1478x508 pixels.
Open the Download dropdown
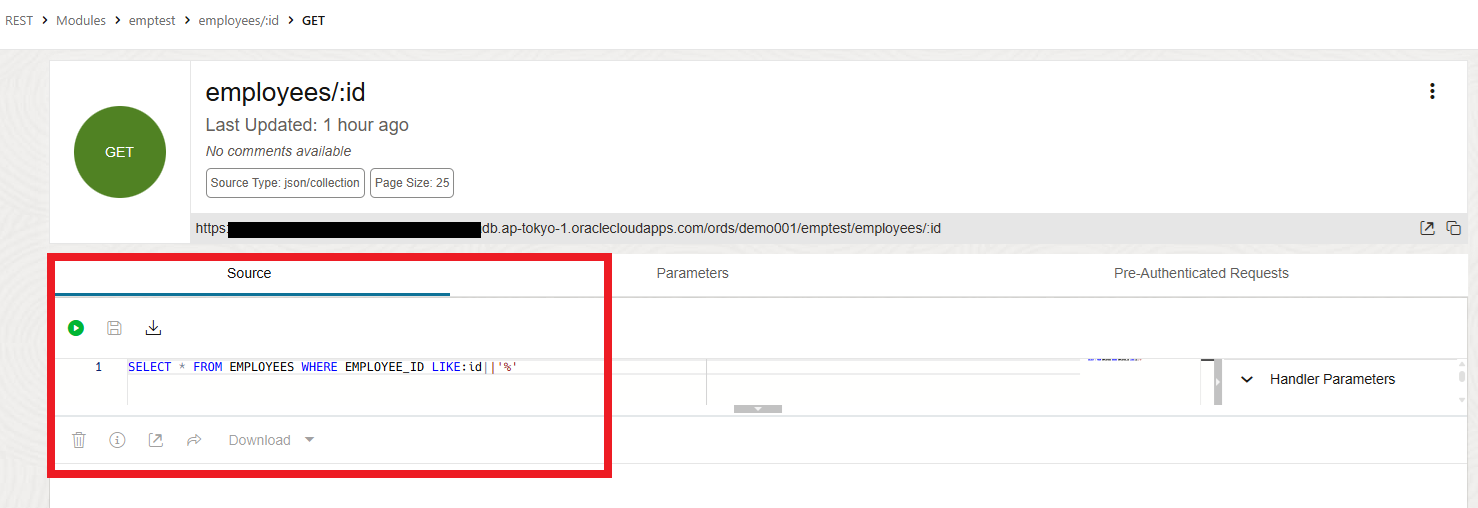pyautogui.click(x=271, y=440)
